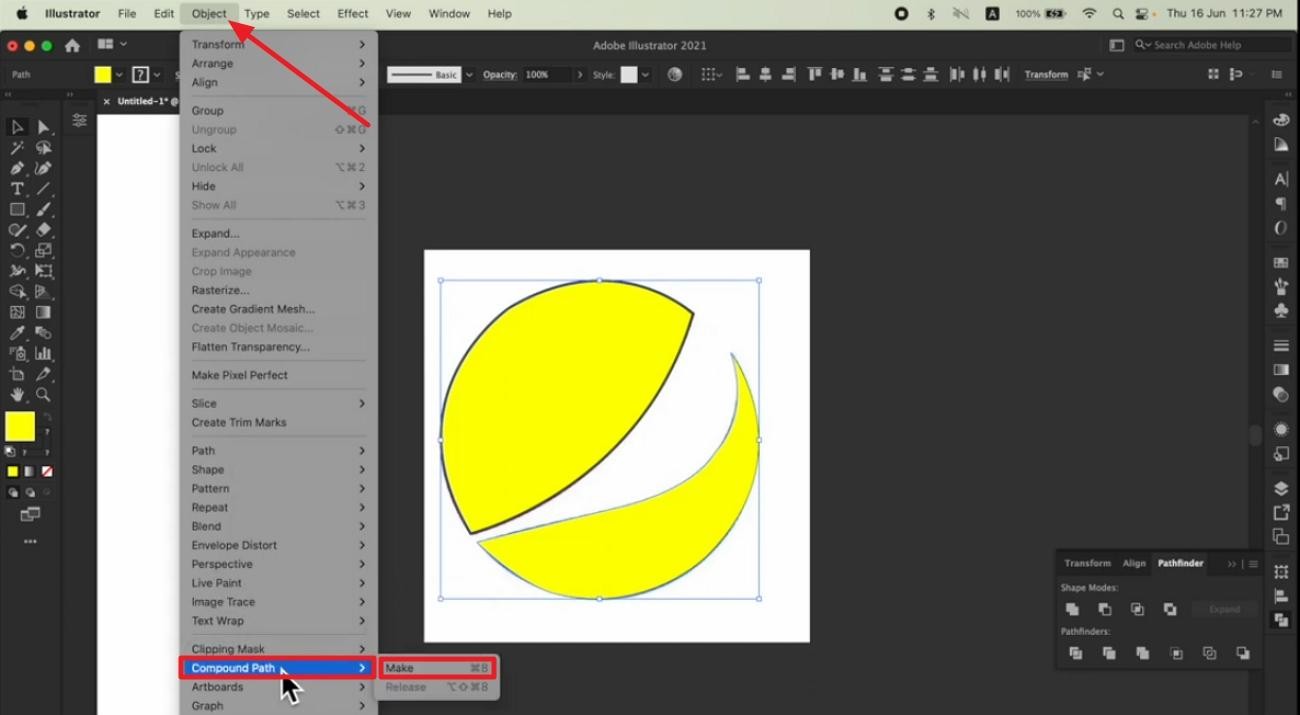Switch to the Align panel tab
The width and height of the screenshot is (1300, 715).
click(x=1134, y=563)
